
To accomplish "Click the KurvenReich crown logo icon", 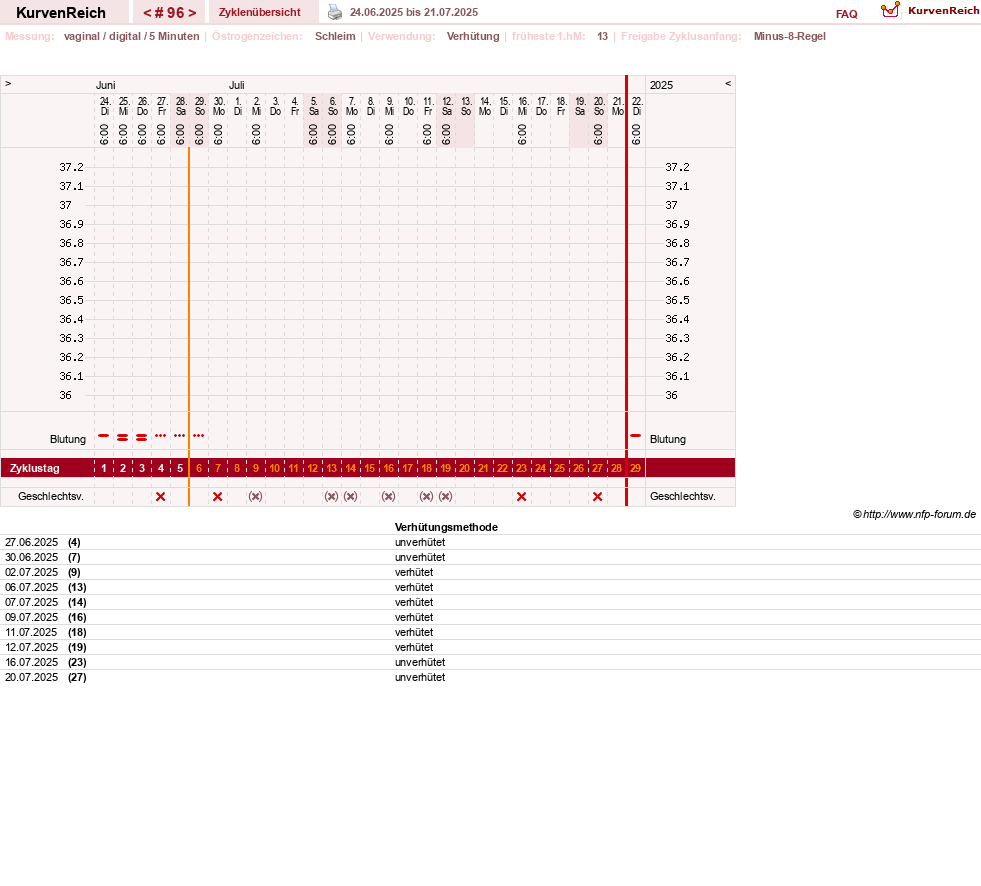I will [x=890, y=10].
